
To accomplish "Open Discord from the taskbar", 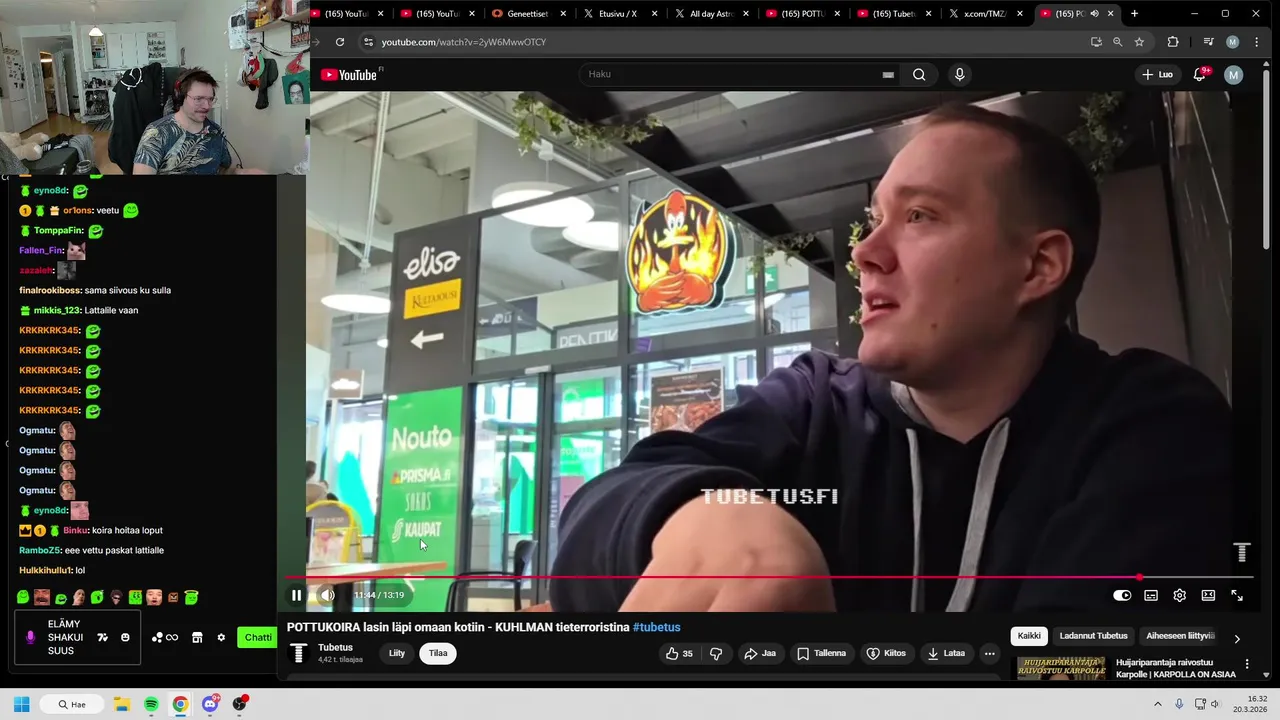I will pyautogui.click(x=210, y=704).
